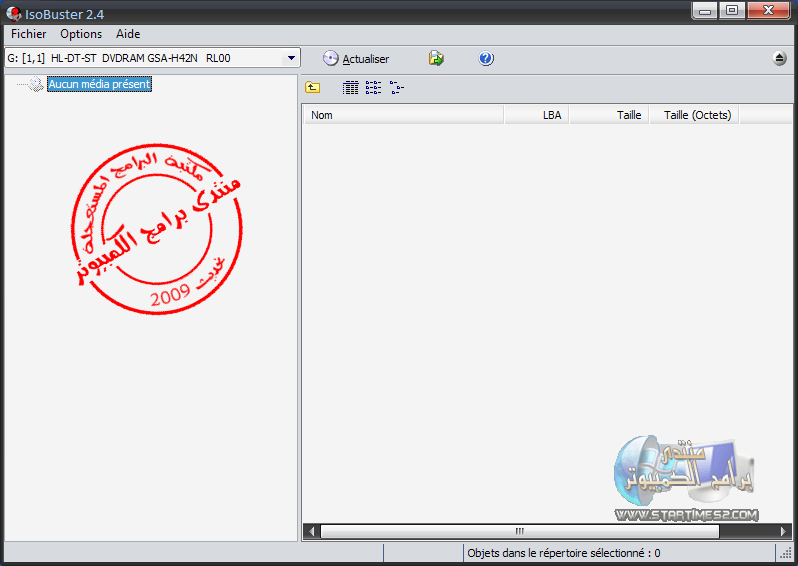The image size is (798, 566).
Task: Open the Fichier menu
Action: 28,34
